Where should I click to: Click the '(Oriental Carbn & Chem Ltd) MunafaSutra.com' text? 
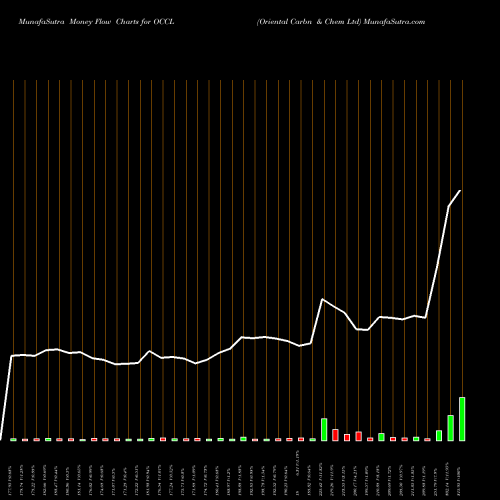point(341,22)
